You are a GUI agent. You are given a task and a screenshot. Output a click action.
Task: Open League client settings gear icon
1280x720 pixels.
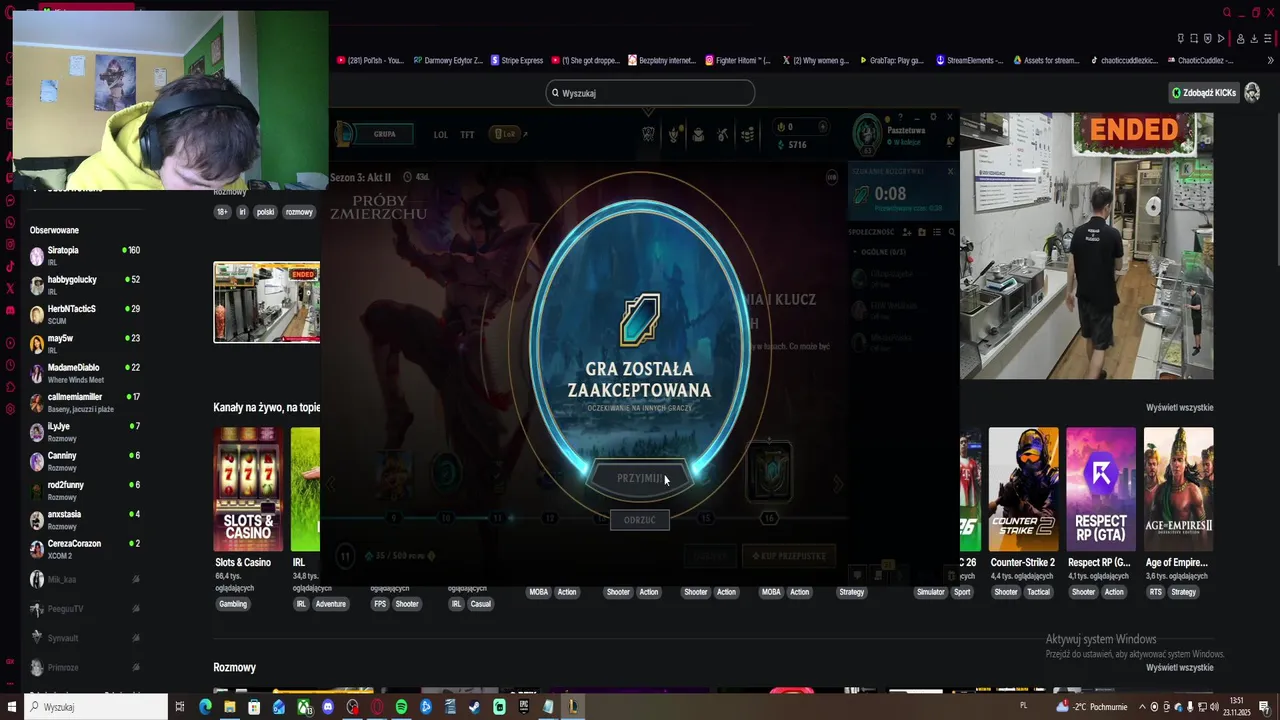coord(933,117)
